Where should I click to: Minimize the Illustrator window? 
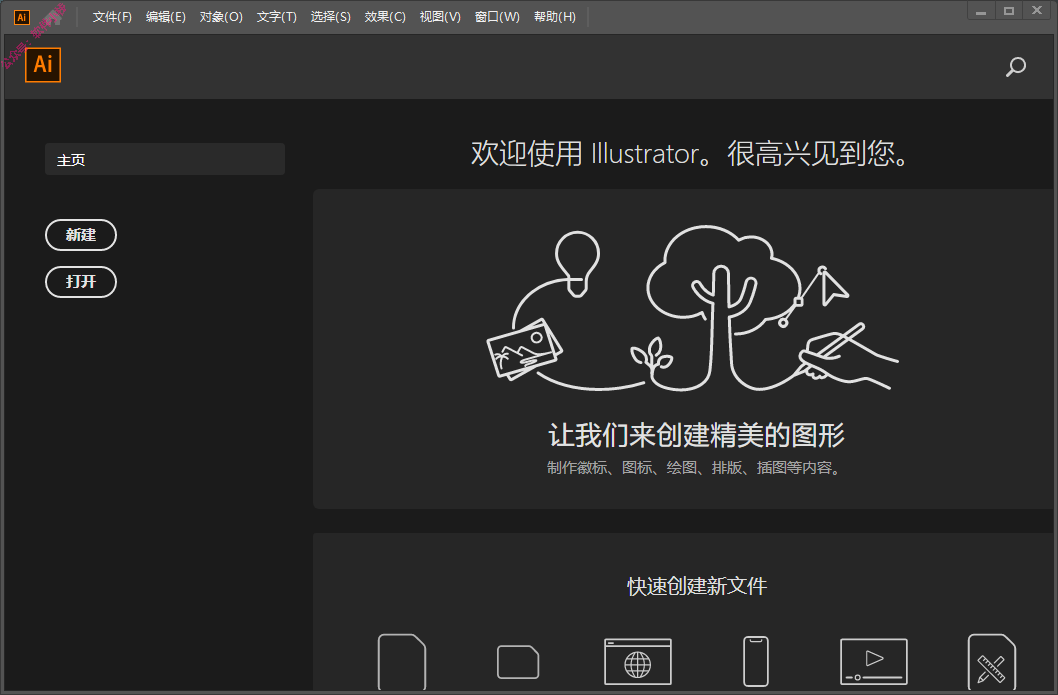[x=981, y=11]
